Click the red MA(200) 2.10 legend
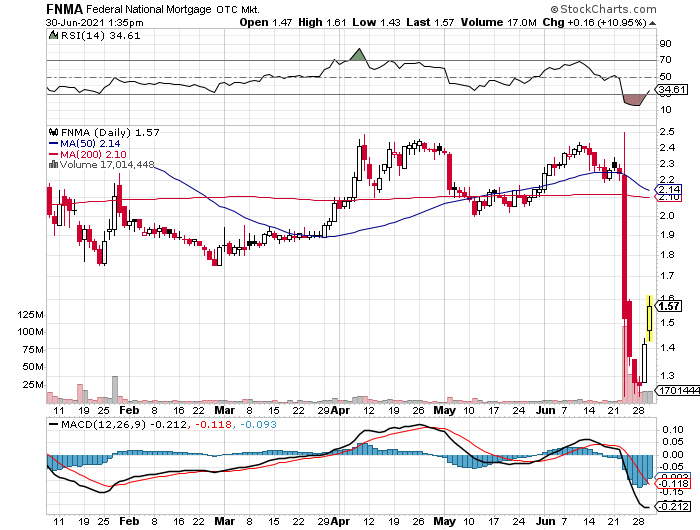This screenshot has width=700, height=530. (x=88, y=154)
